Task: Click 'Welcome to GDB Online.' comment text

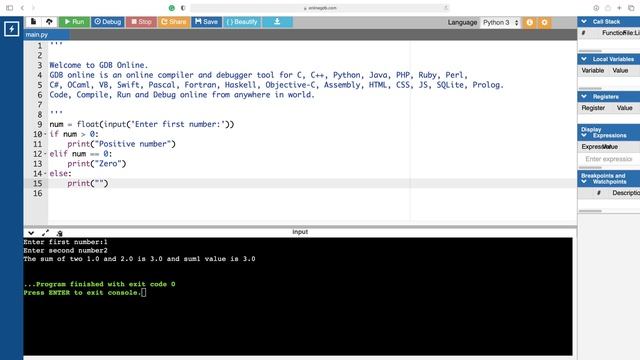Action: [99, 65]
